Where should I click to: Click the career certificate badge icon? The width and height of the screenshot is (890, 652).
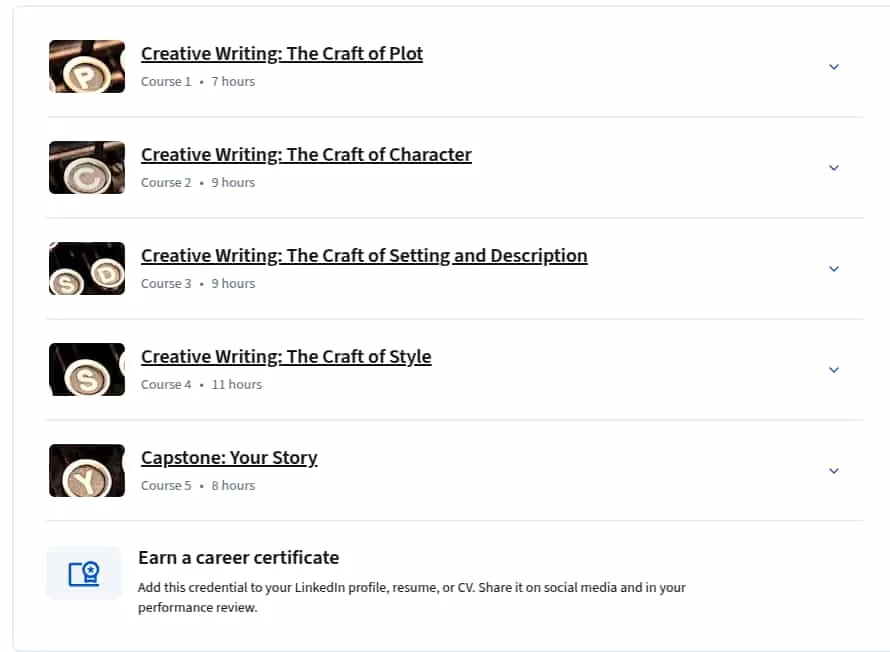pos(84,574)
